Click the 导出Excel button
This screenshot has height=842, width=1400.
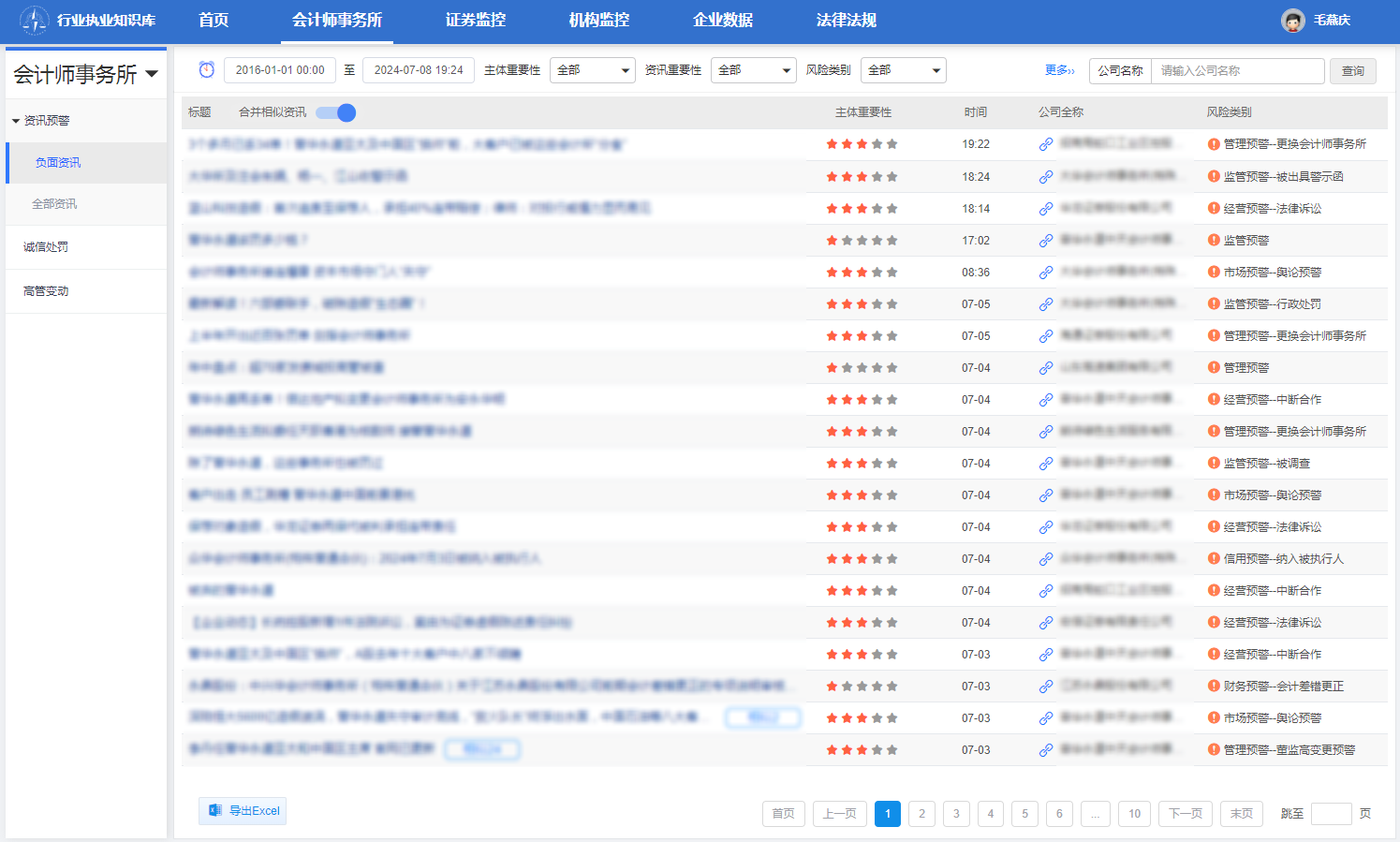[243, 811]
